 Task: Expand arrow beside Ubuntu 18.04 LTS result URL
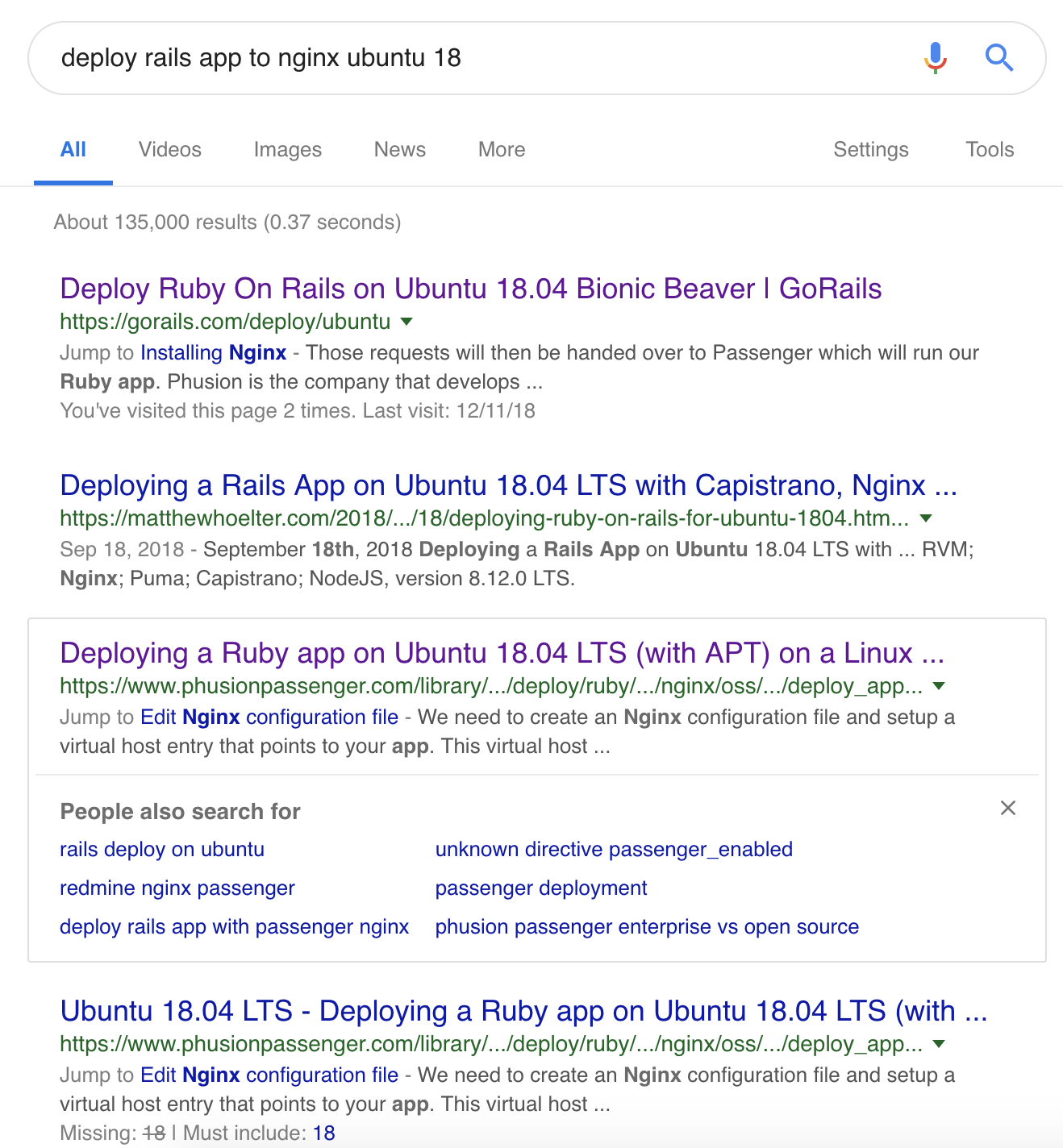pyautogui.click(x=939, y=1044)
